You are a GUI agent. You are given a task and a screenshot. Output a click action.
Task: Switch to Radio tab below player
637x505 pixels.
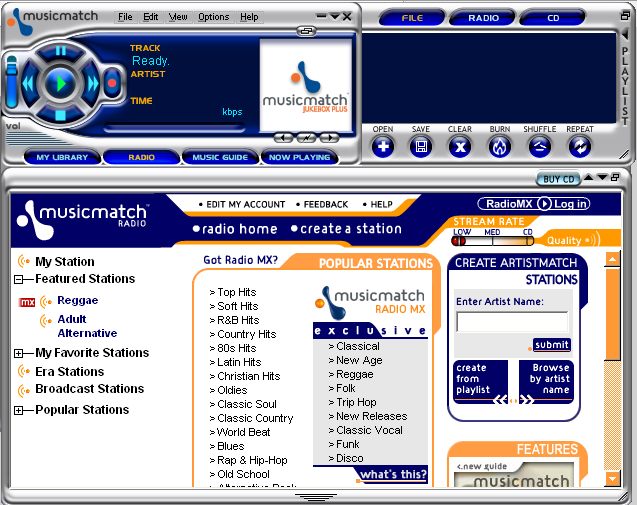click(141, 157)
